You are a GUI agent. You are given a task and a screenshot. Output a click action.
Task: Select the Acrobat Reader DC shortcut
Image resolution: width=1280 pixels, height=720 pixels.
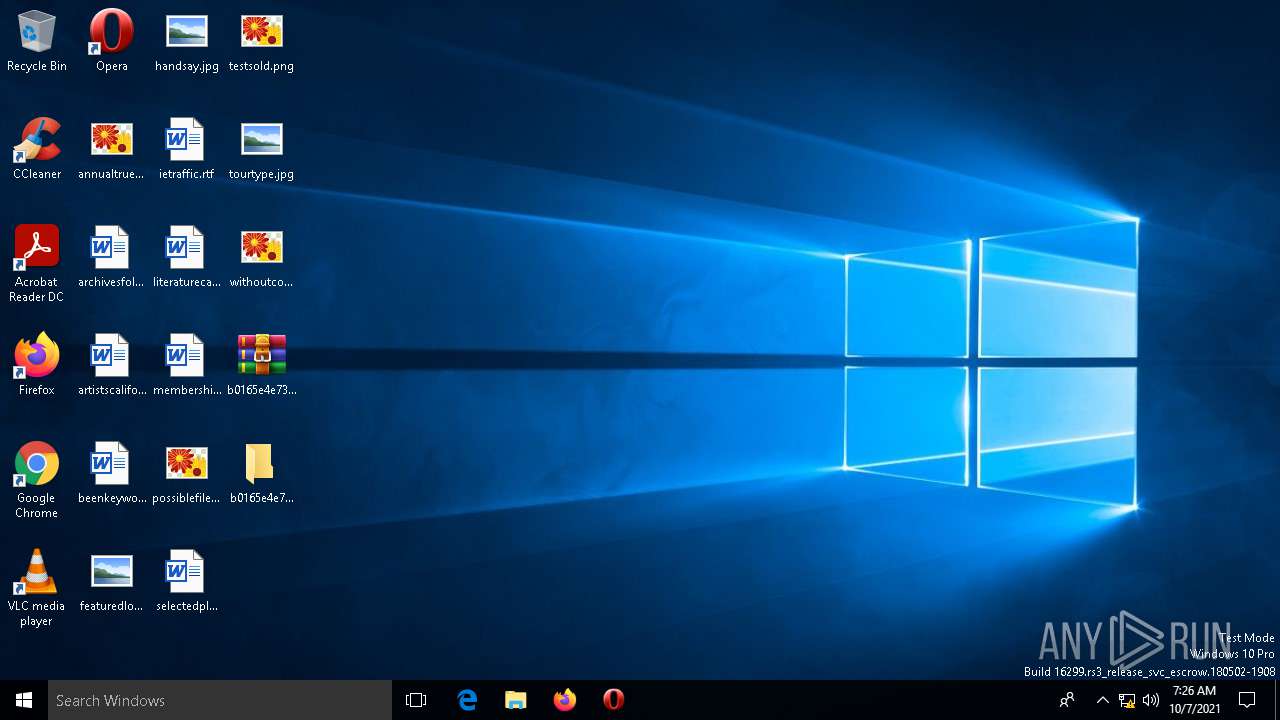[37, 264]
